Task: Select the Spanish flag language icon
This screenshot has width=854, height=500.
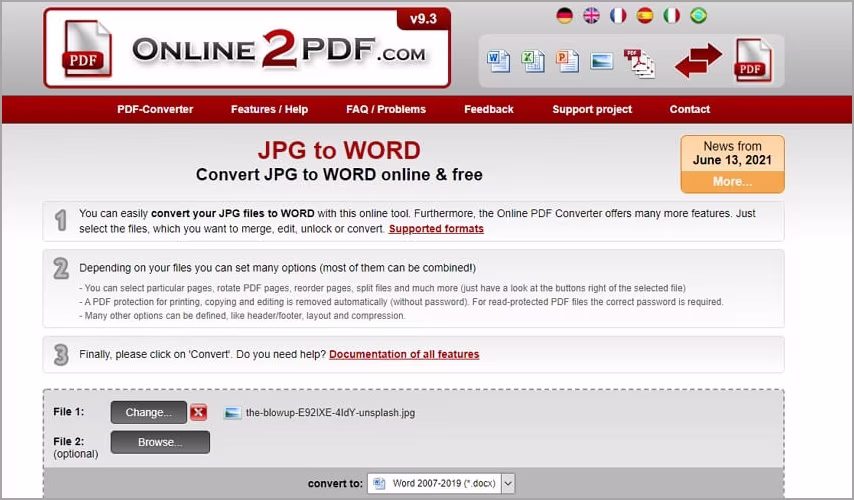Action: click(645, 16)
